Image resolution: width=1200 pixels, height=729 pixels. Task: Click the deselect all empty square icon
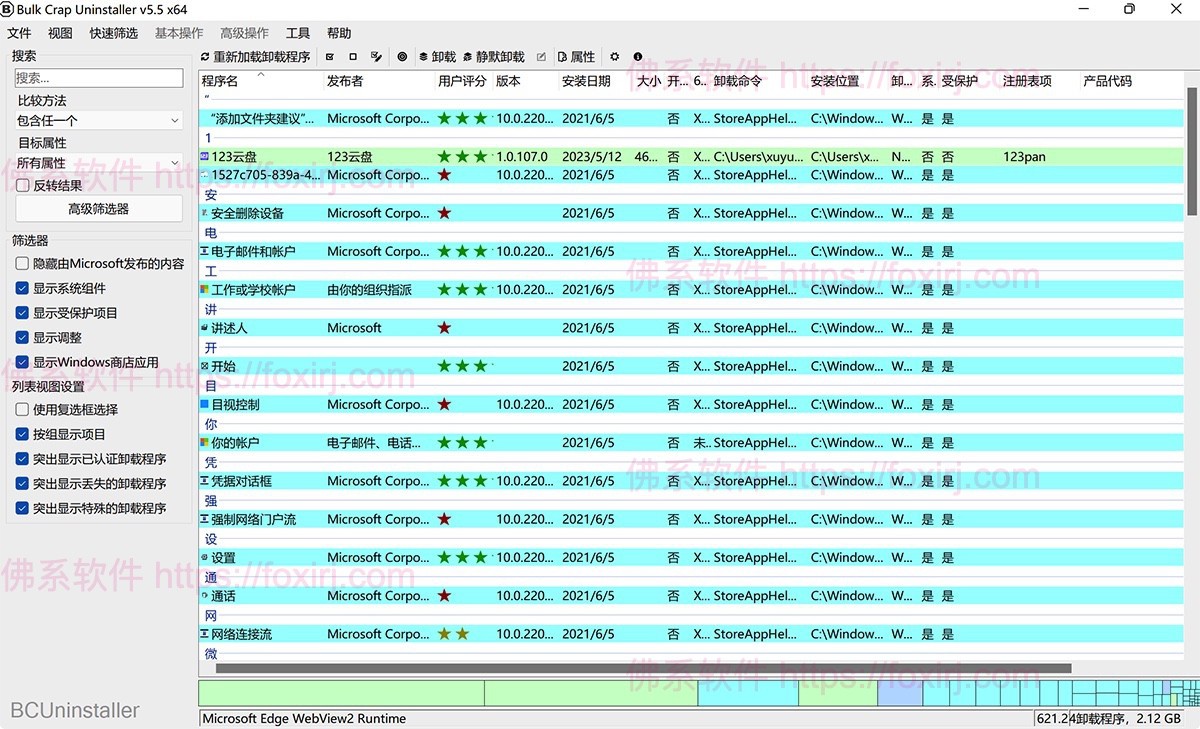[x=353, y=57]
